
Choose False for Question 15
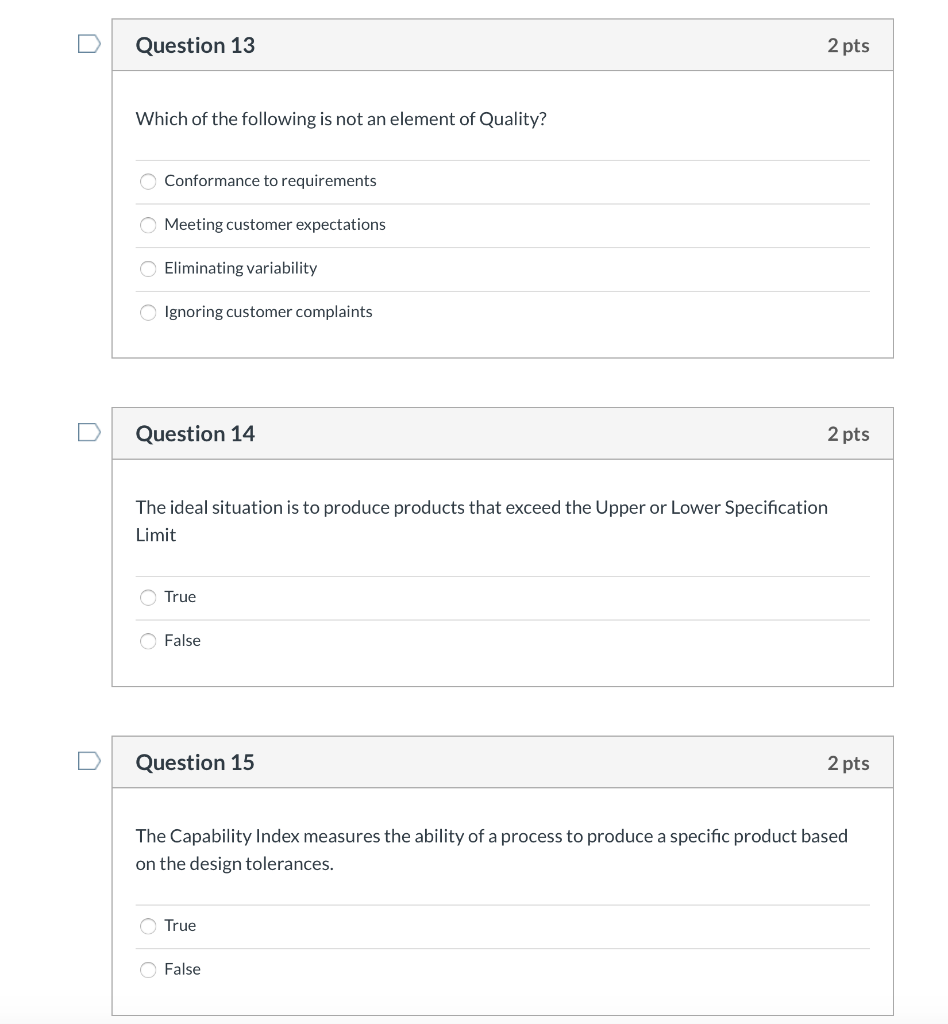pos(147,969)
